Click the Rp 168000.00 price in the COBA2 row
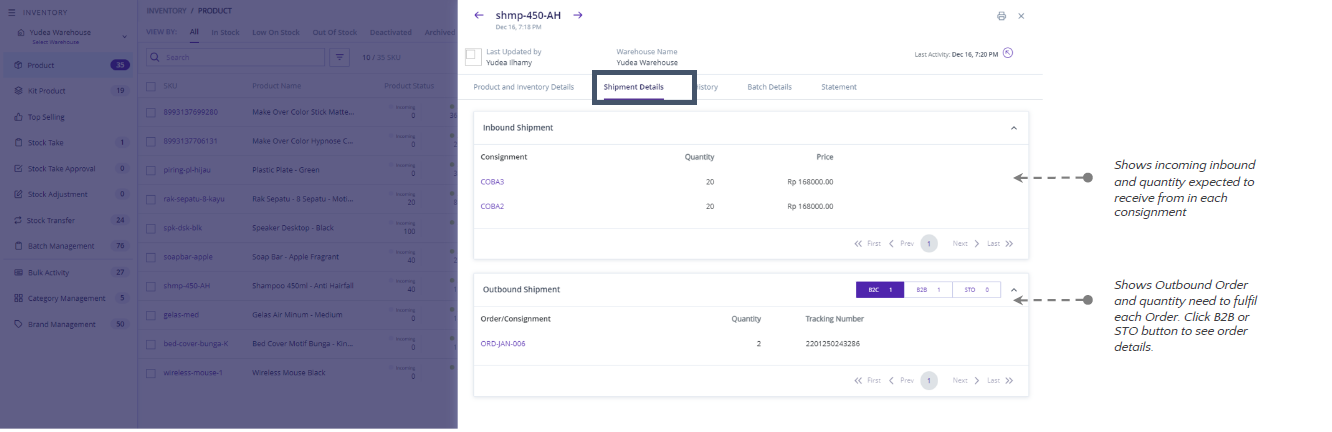The width and height of the screenshot is (1332, 432). (810, 206)
